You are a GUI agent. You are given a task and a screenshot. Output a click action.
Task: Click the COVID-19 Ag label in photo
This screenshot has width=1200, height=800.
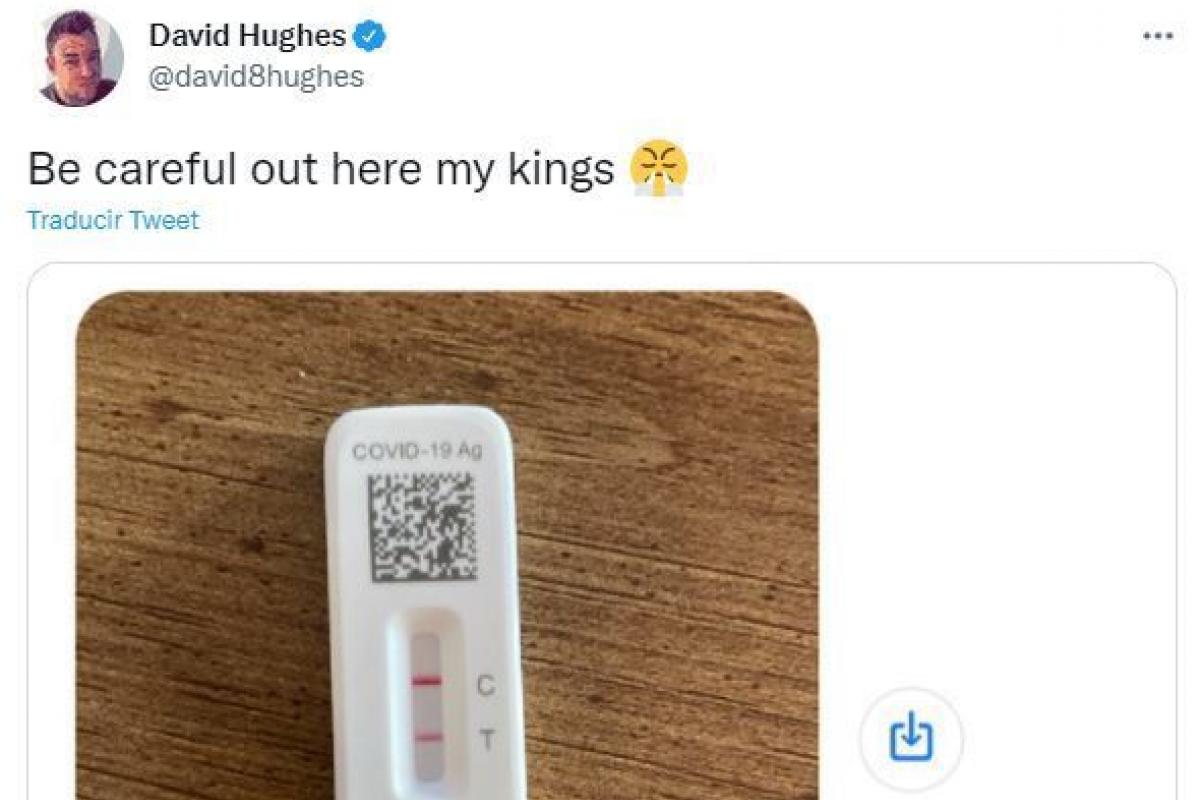(x=418, y=451)
